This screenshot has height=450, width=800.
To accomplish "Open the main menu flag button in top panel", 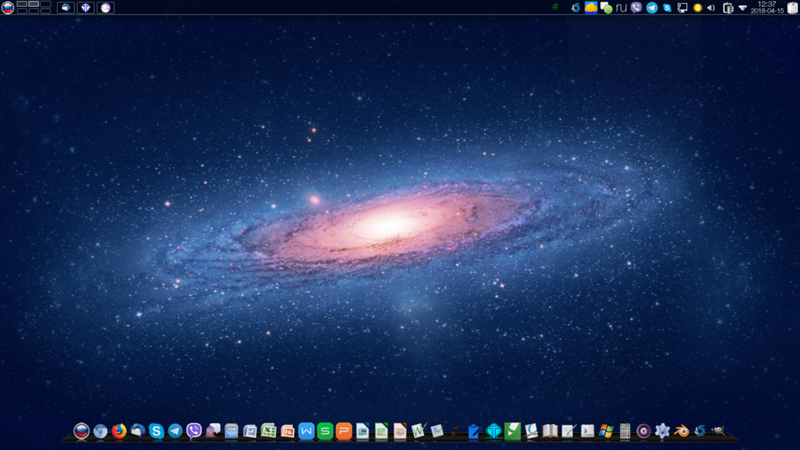I will pos(8,7).
